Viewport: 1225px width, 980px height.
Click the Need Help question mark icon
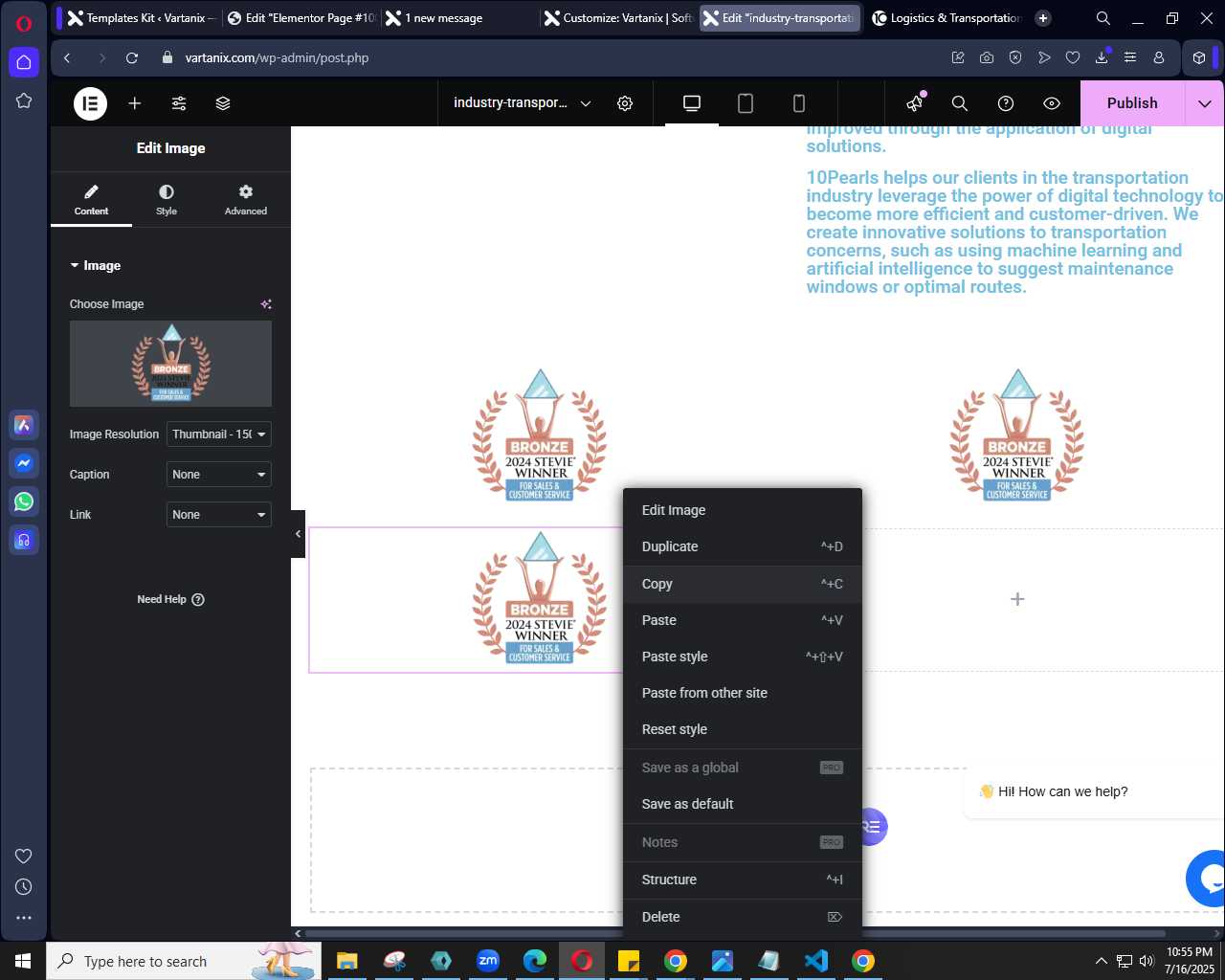(x=198, y=600)
